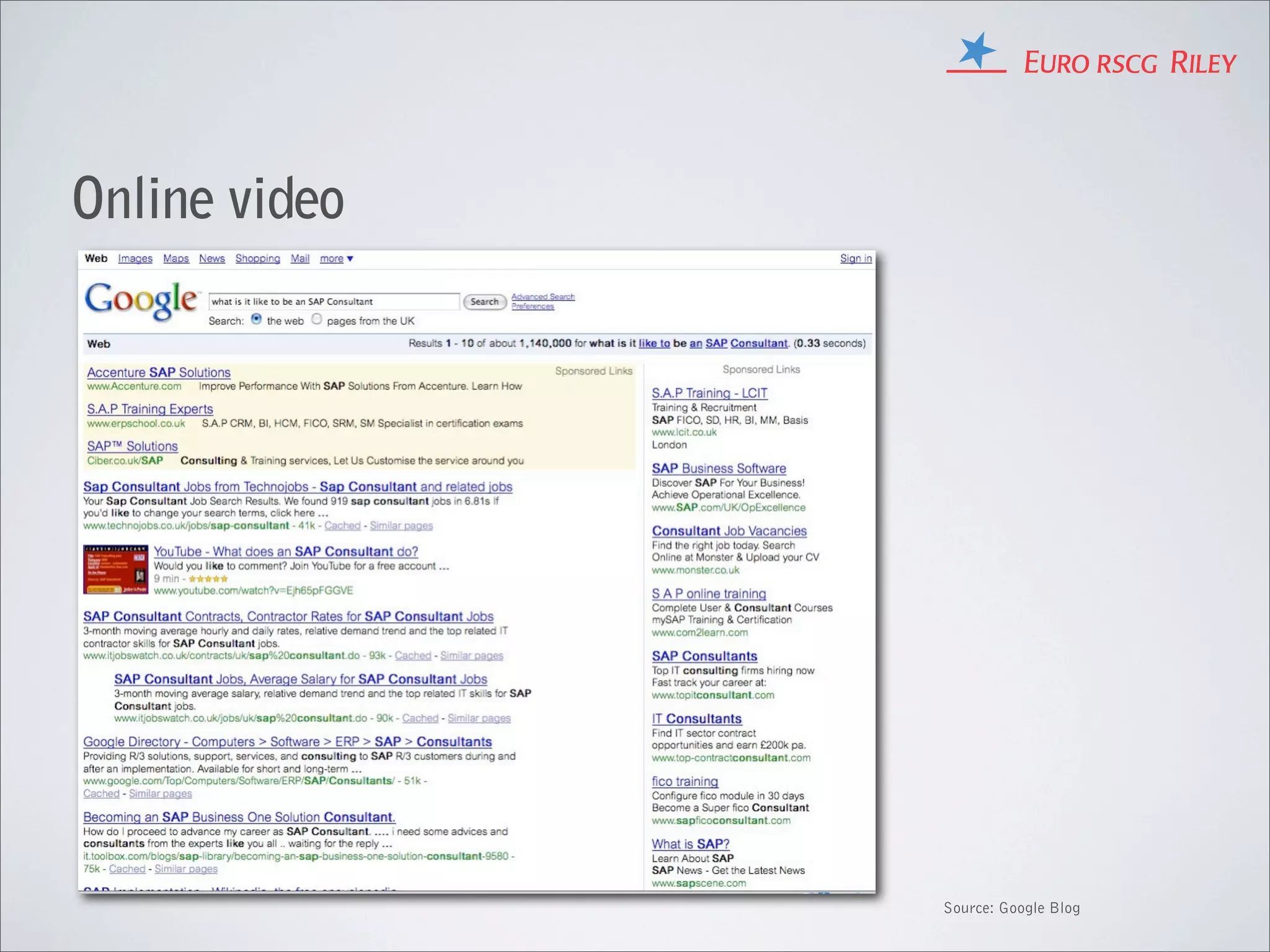The width and height of the screenshot is (1270, 952).
Task: Click the 'Online video' slide title
Action: 208,198
